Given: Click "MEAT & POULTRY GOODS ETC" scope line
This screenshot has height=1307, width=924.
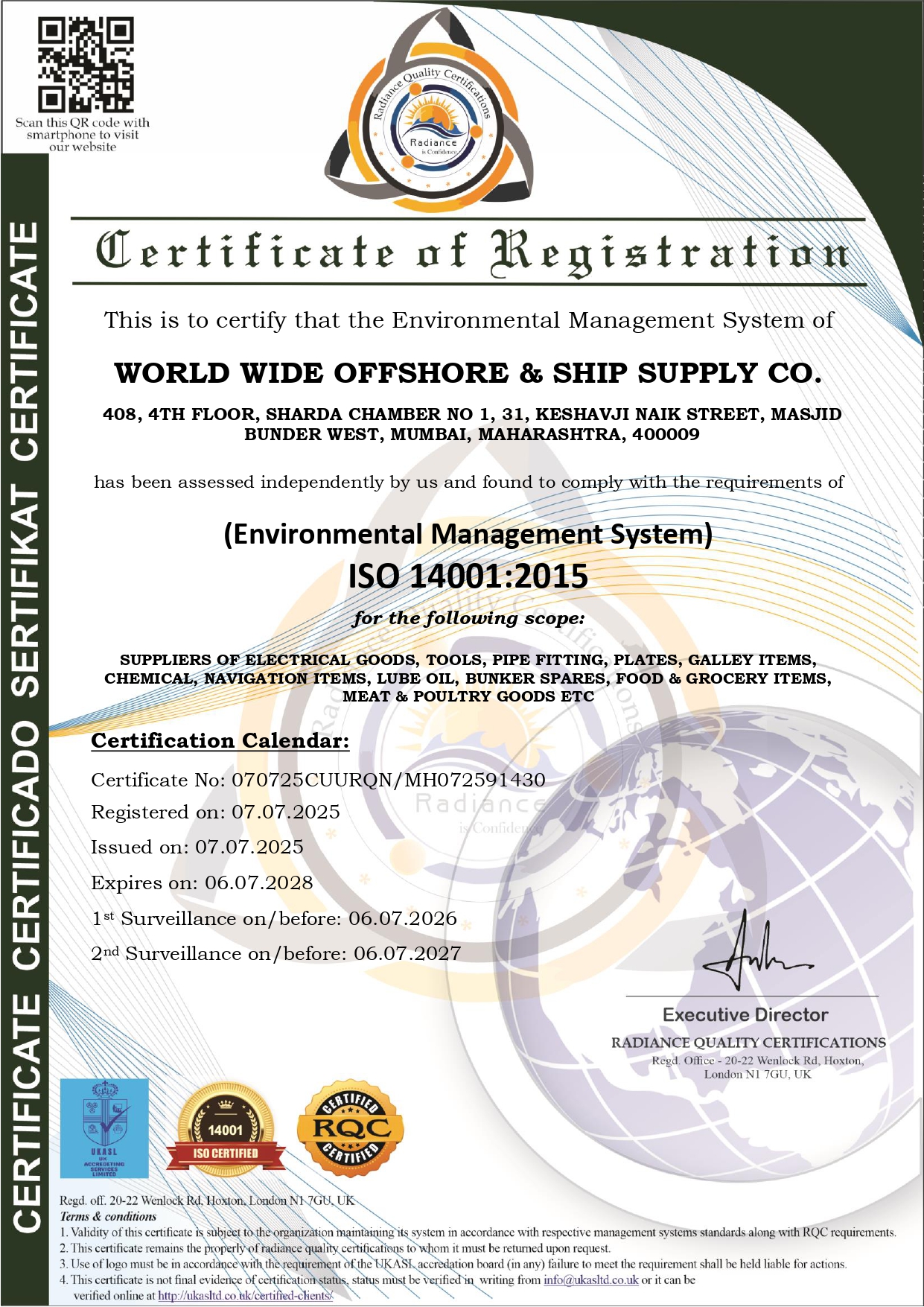Looking at the screenshot, I should point(468,696).
